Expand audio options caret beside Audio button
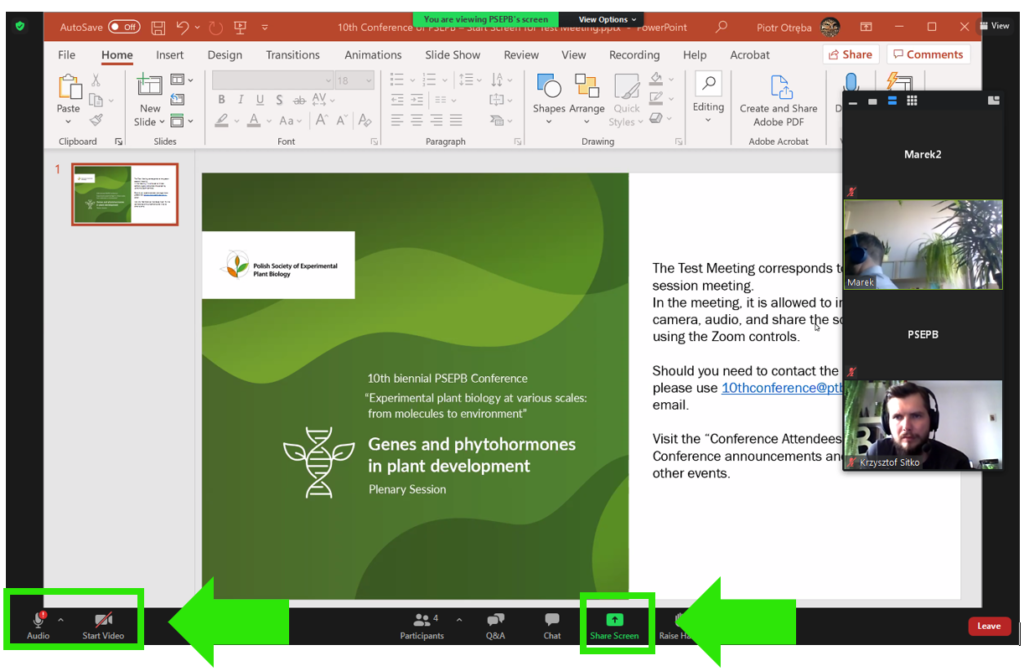 click(61, 619)
